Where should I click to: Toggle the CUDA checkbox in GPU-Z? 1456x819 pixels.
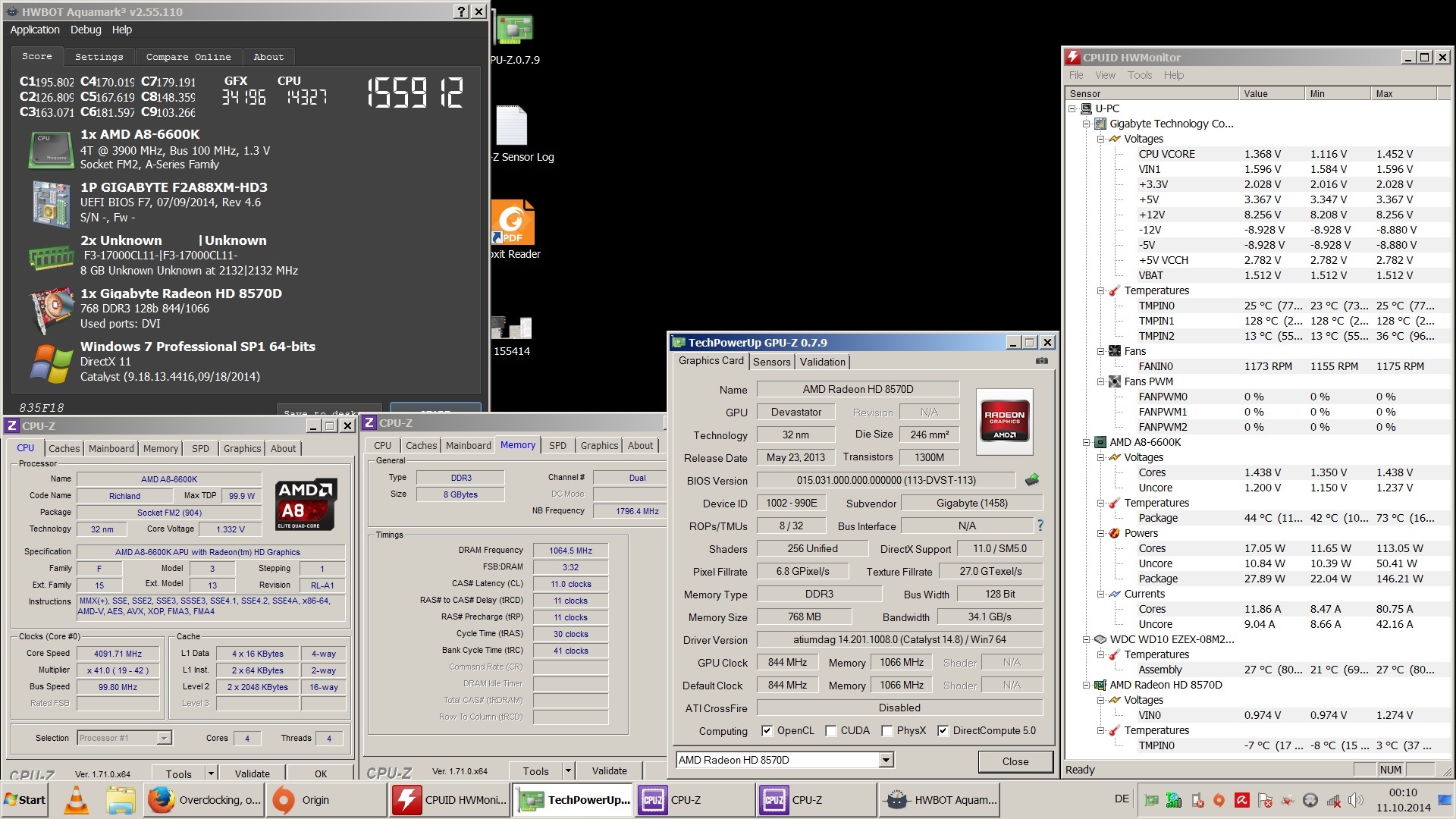point(830,730)
